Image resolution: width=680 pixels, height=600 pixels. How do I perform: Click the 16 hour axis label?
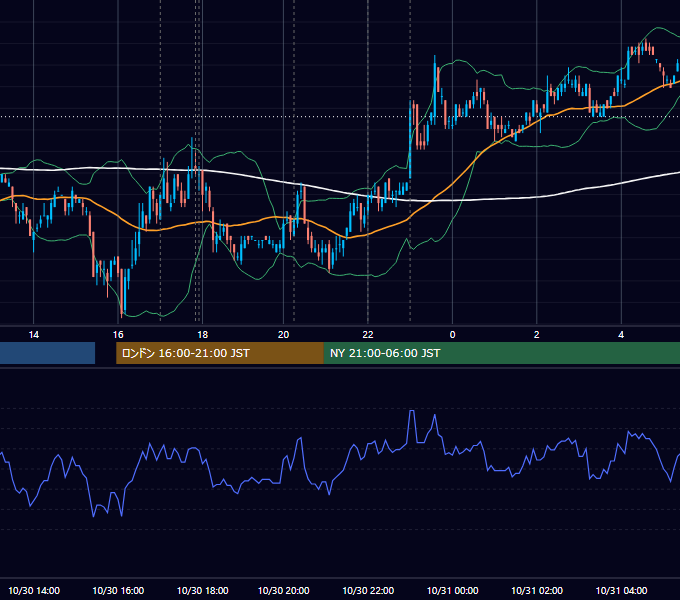[118, 335]
